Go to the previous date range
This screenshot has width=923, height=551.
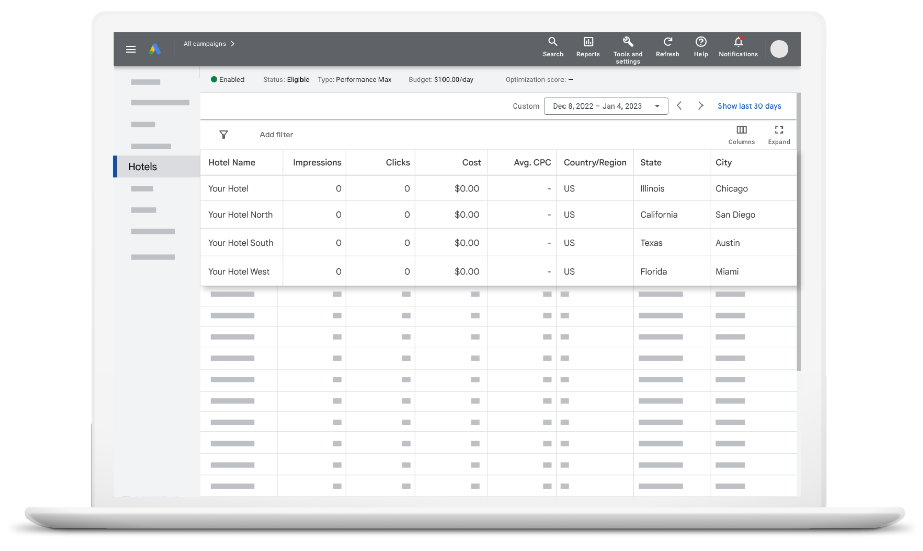tap(679, 106)
